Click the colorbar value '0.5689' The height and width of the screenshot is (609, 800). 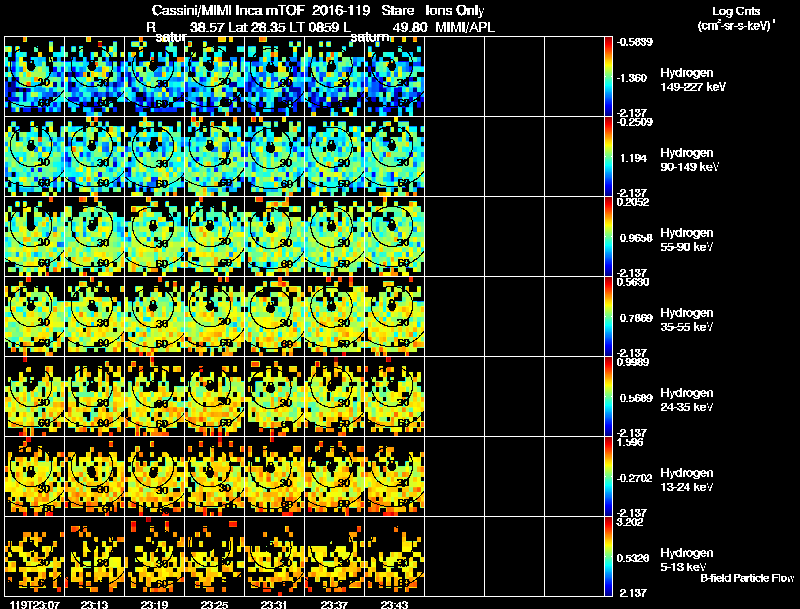coord(636,398)
